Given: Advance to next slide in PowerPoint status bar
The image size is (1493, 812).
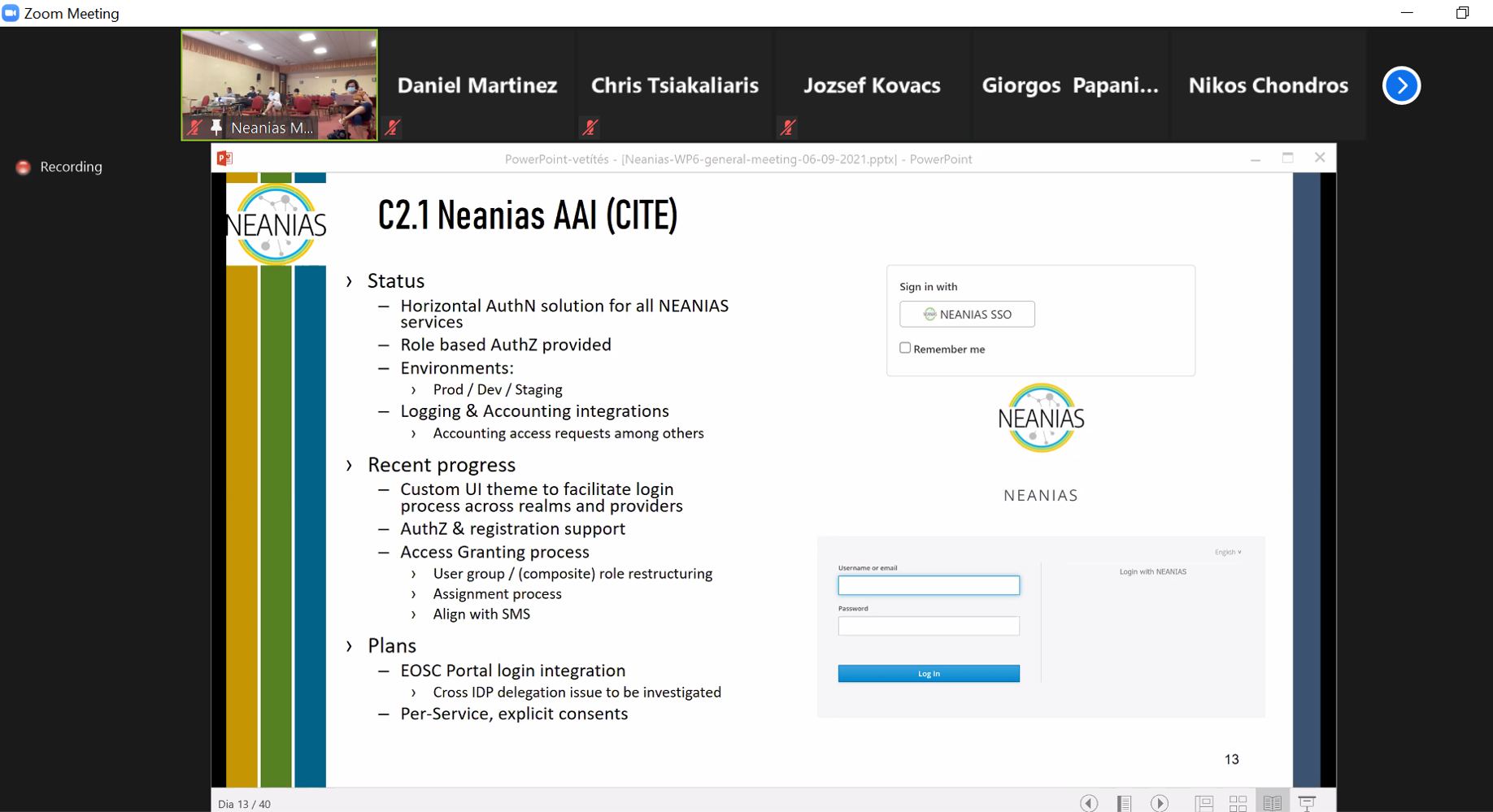Looking at the screenshot, I should click(x=1160, y=803).
